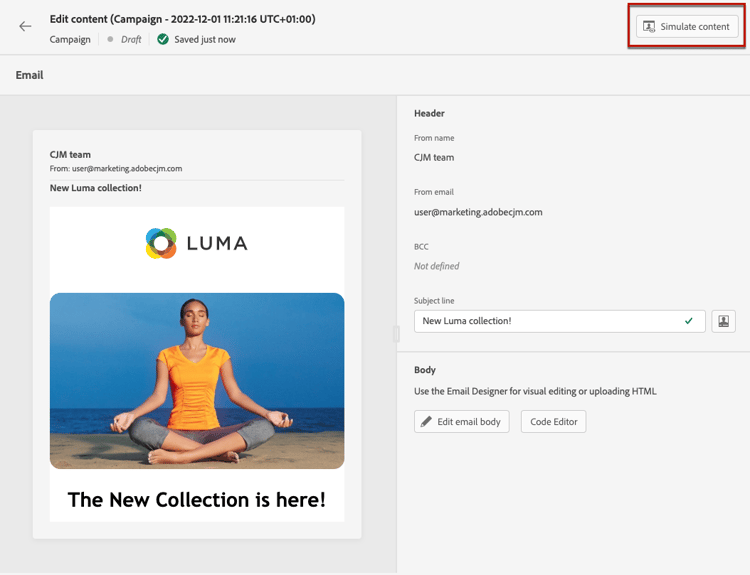Viewport: 750px width, 575px height.
Task: Click the personalization icon beside subject line
Action: pyautogui.click(x=723, y=321)
